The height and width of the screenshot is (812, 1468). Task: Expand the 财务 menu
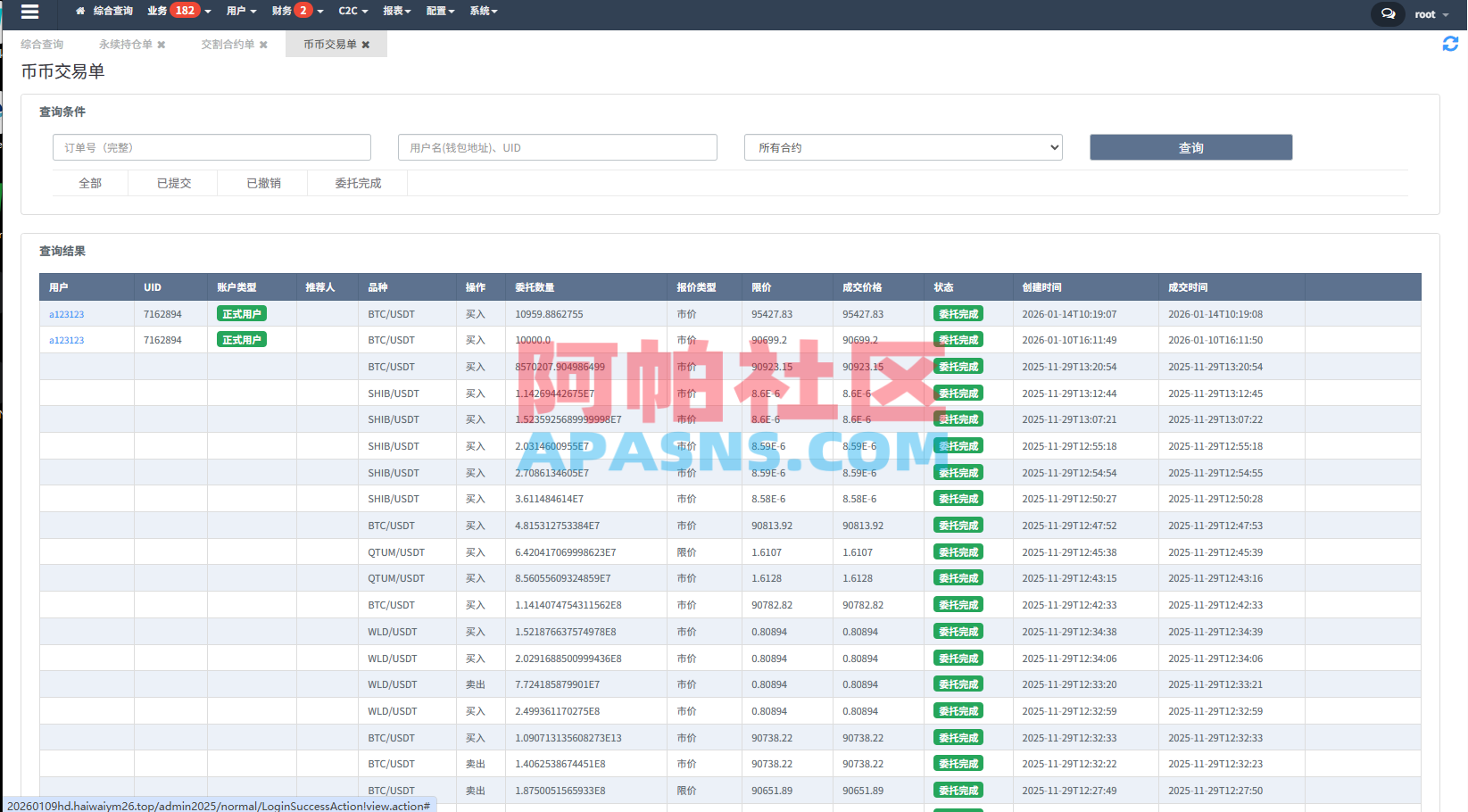click(298, 12)
